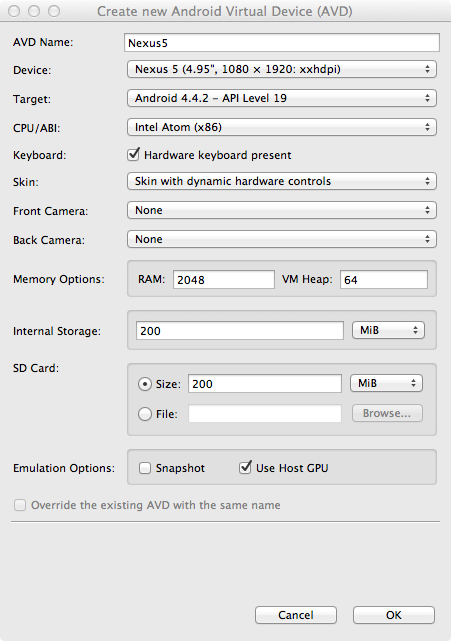Open the Skin dropdown menu
Viewport: 451px width, 641px height.
(x=282, y=181)
